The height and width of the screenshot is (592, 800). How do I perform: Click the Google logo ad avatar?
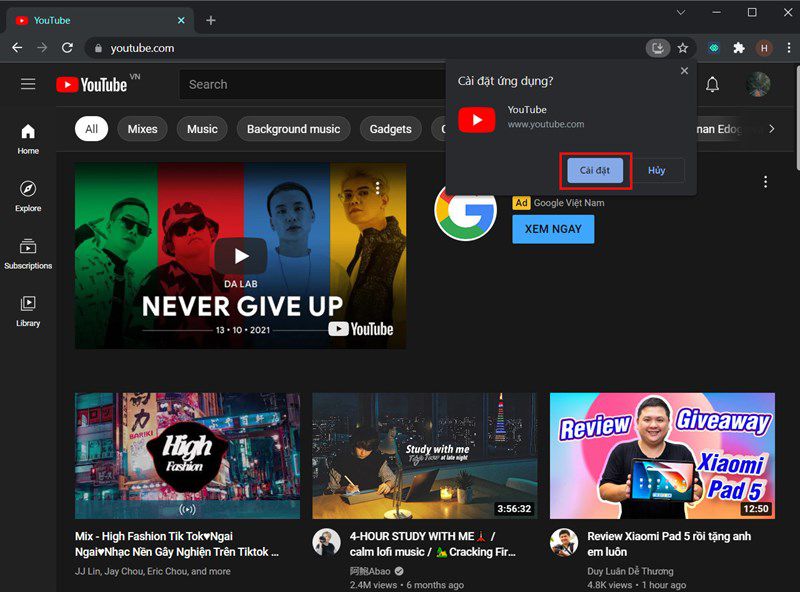[x=465, y=210]
